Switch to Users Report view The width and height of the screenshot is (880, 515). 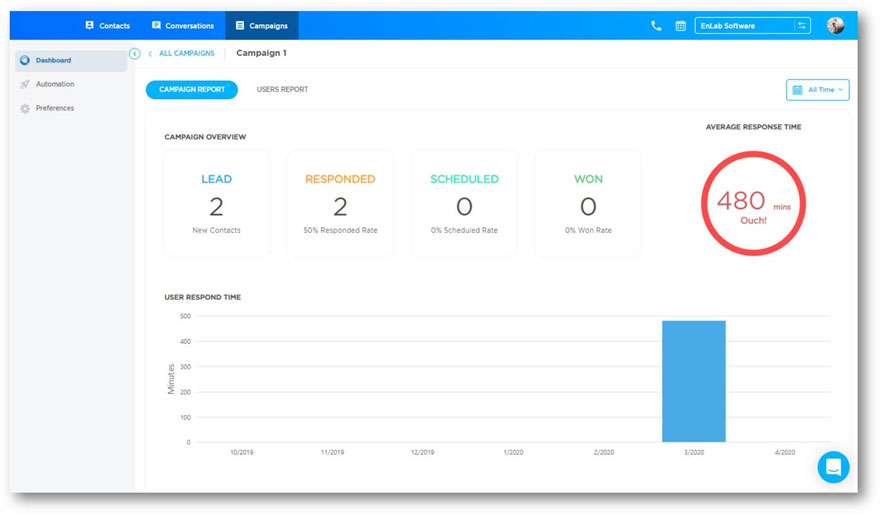(282, 90)
